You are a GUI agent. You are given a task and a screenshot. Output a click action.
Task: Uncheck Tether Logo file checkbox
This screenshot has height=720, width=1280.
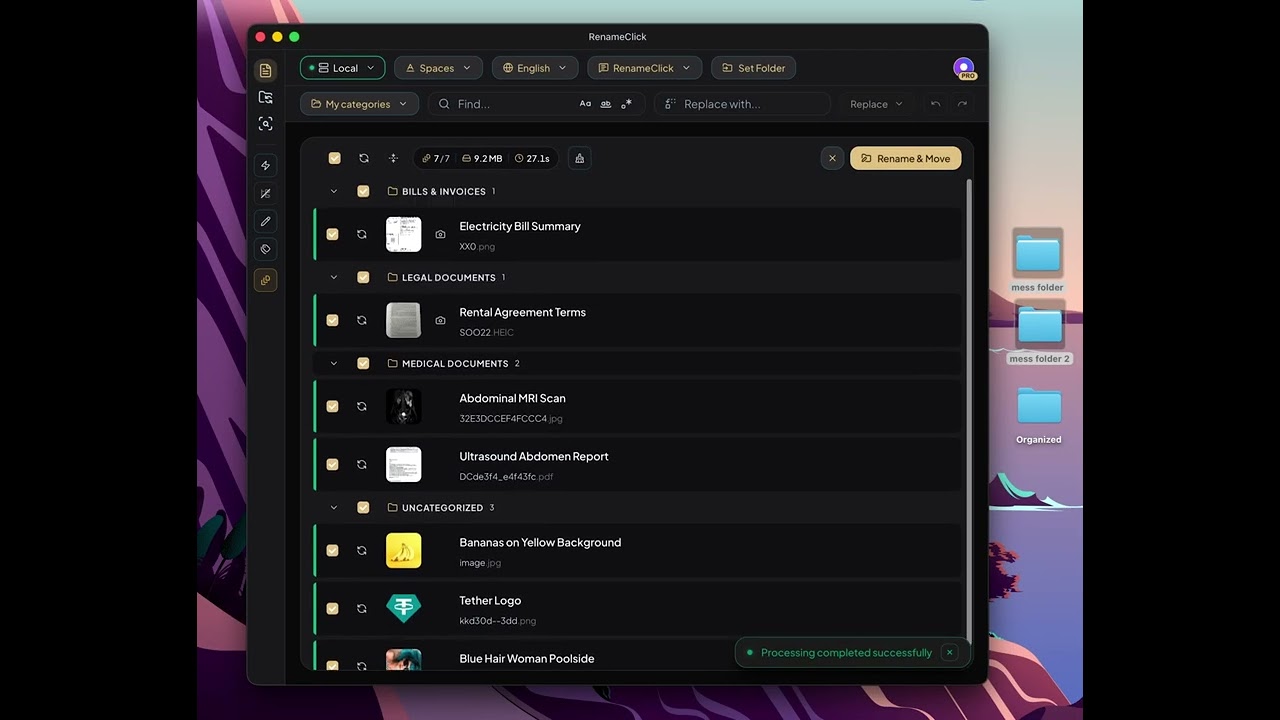[332, 608]
